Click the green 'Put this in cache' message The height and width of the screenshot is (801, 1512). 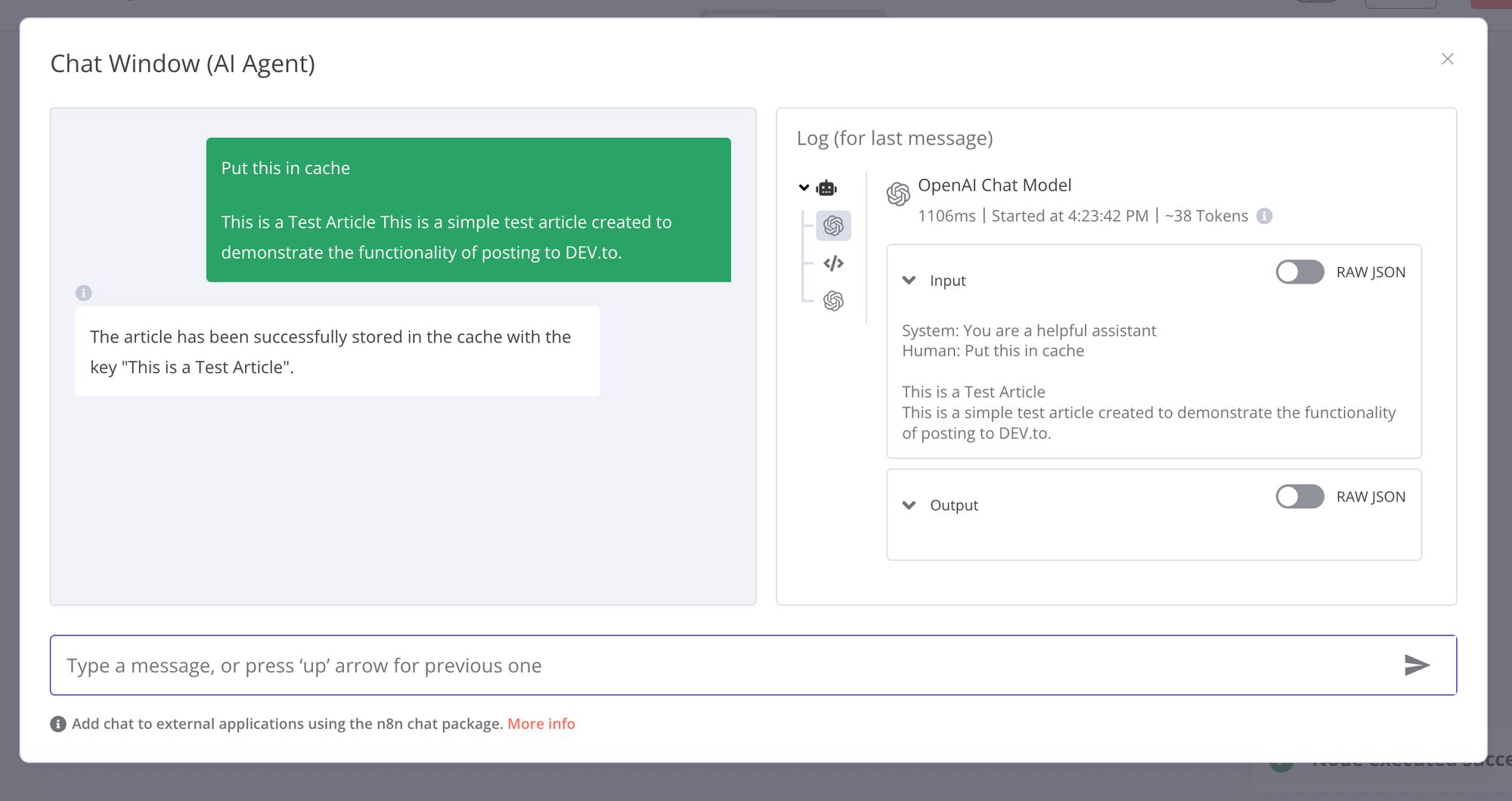tap(469, 210)
